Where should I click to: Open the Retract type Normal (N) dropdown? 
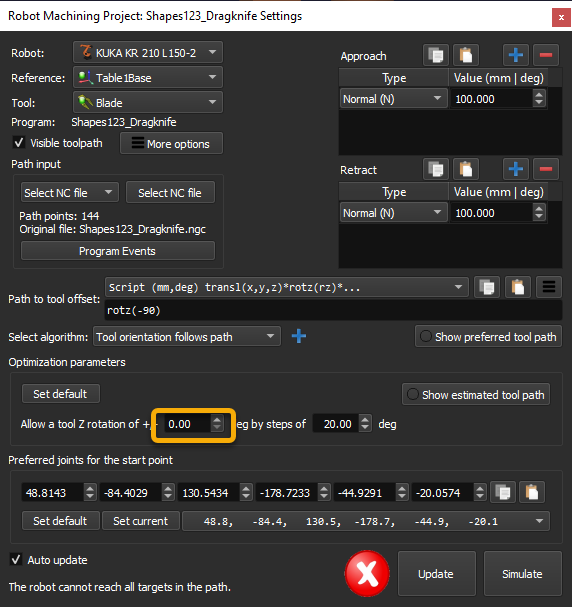pyautogui.click(x=393, y=213)
